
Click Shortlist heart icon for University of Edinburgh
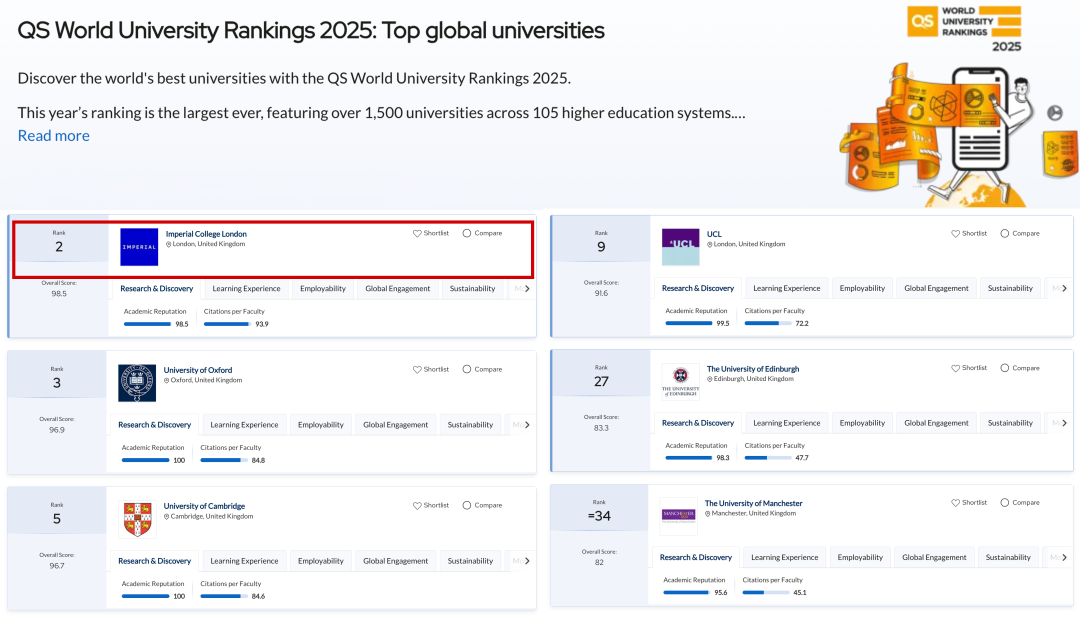(x=955, y=369)
